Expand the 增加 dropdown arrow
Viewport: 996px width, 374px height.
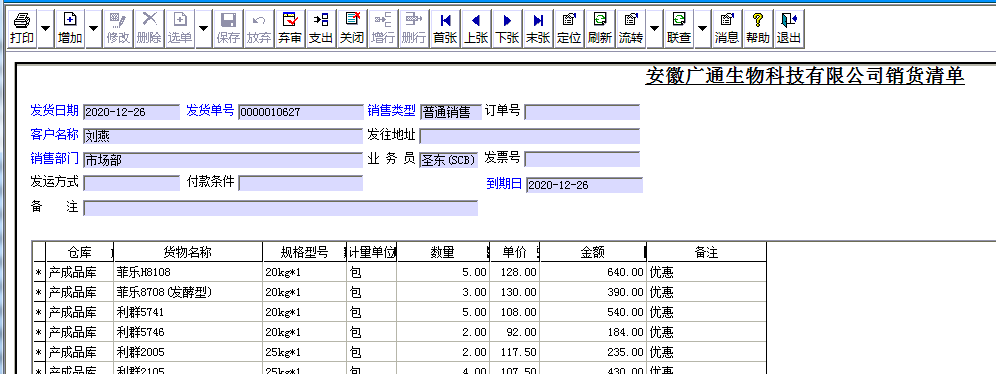click(x=94, y=29)
